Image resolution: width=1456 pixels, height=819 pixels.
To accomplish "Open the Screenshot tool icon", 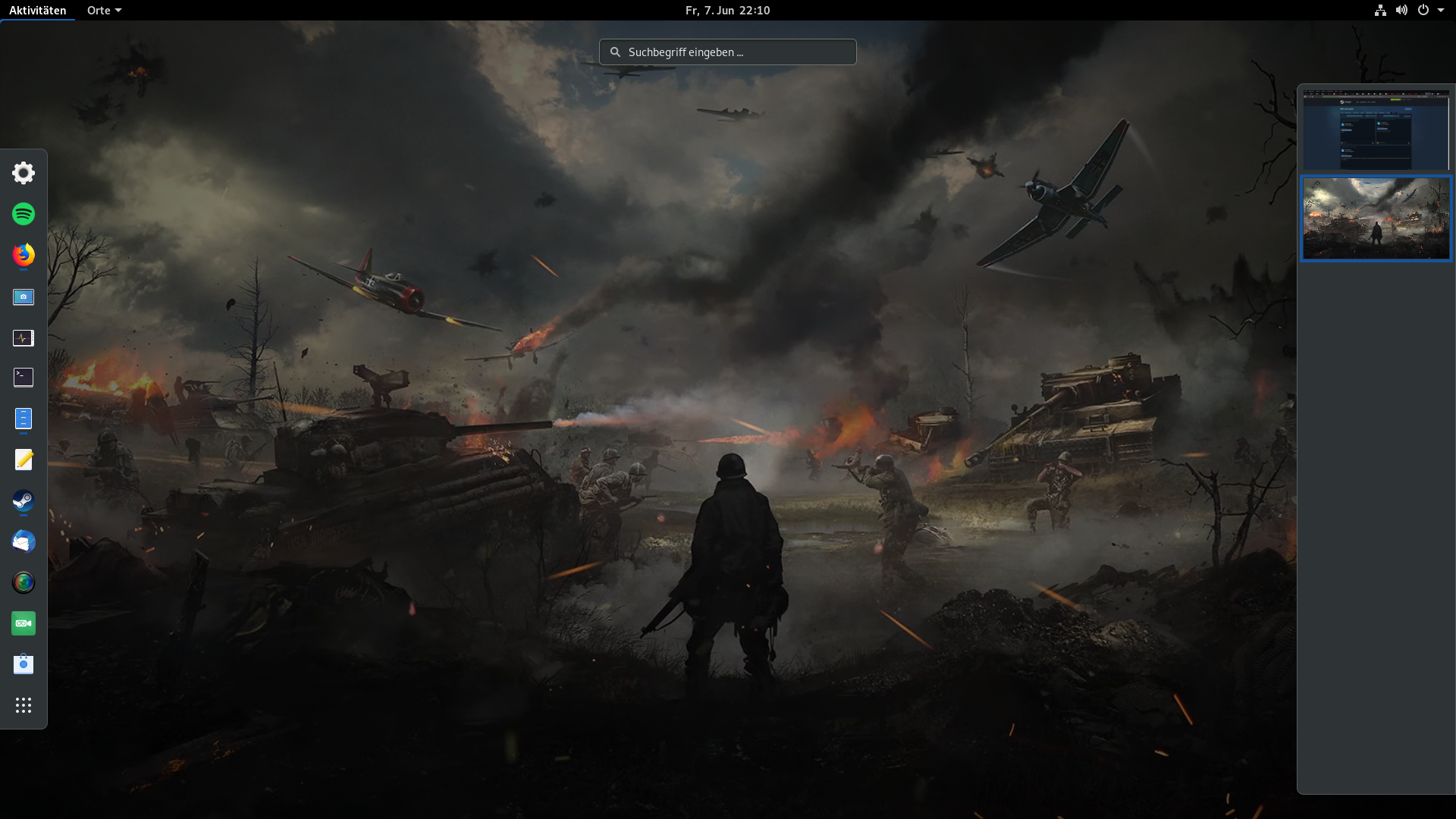I will point(24,297).
